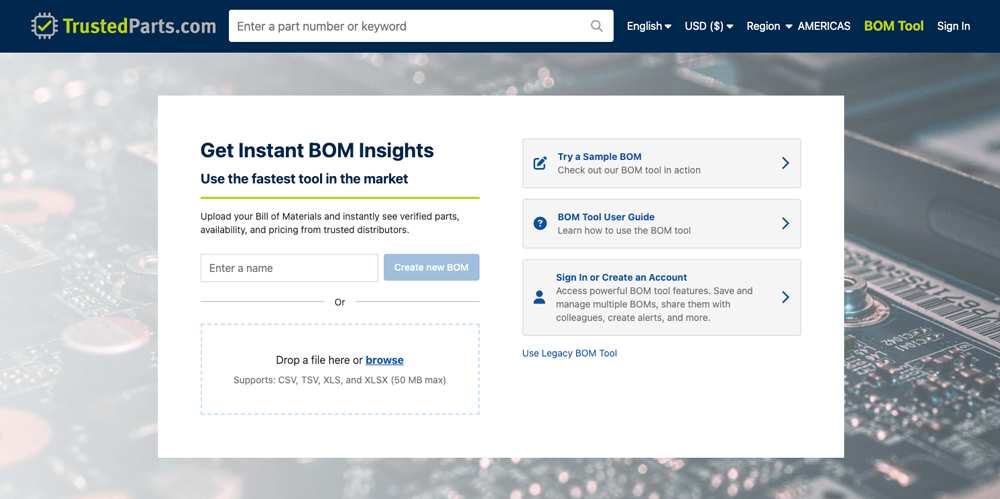Open Sign In or Create Account chevron
1000x499 pixels.
pos(785,297)
